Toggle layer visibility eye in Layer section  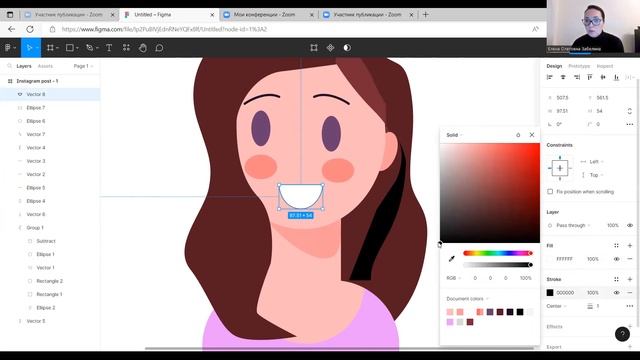[630, 225]
